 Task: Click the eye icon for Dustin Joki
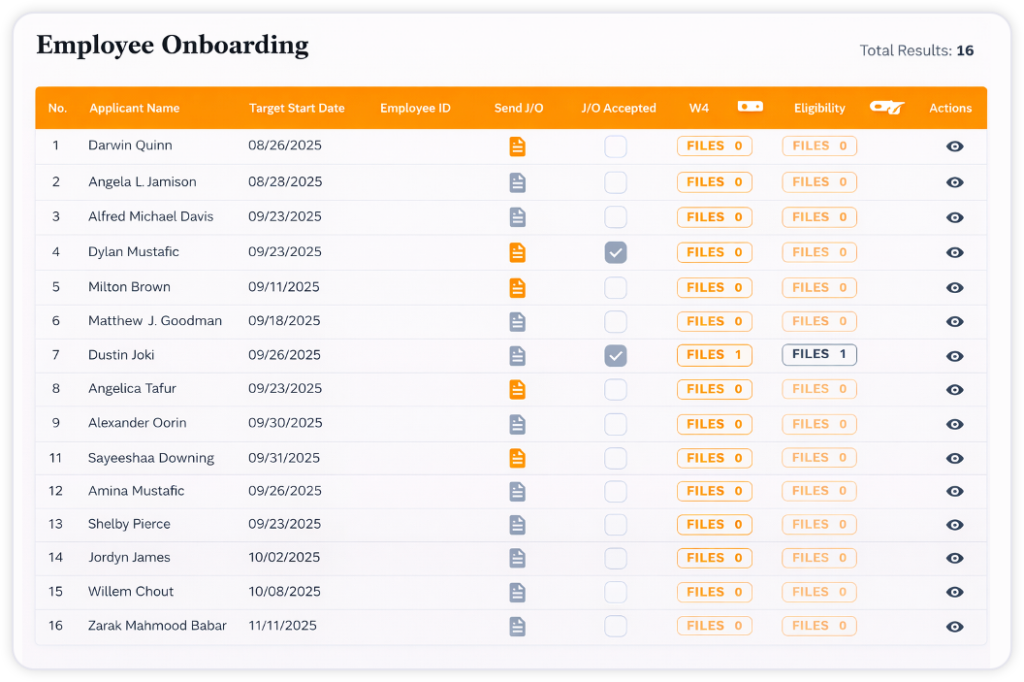pyautogui.click(x=954, y=355)
